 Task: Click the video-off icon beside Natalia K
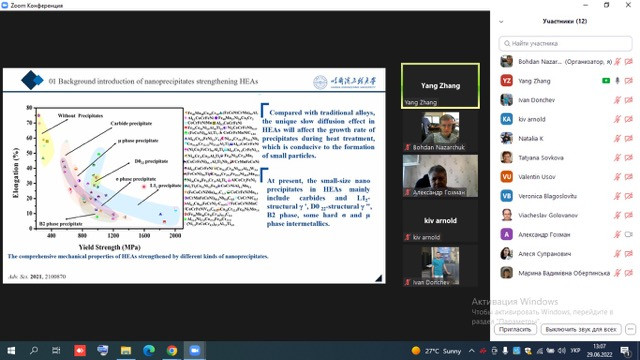pyautogui.click(x=629, y=138)
